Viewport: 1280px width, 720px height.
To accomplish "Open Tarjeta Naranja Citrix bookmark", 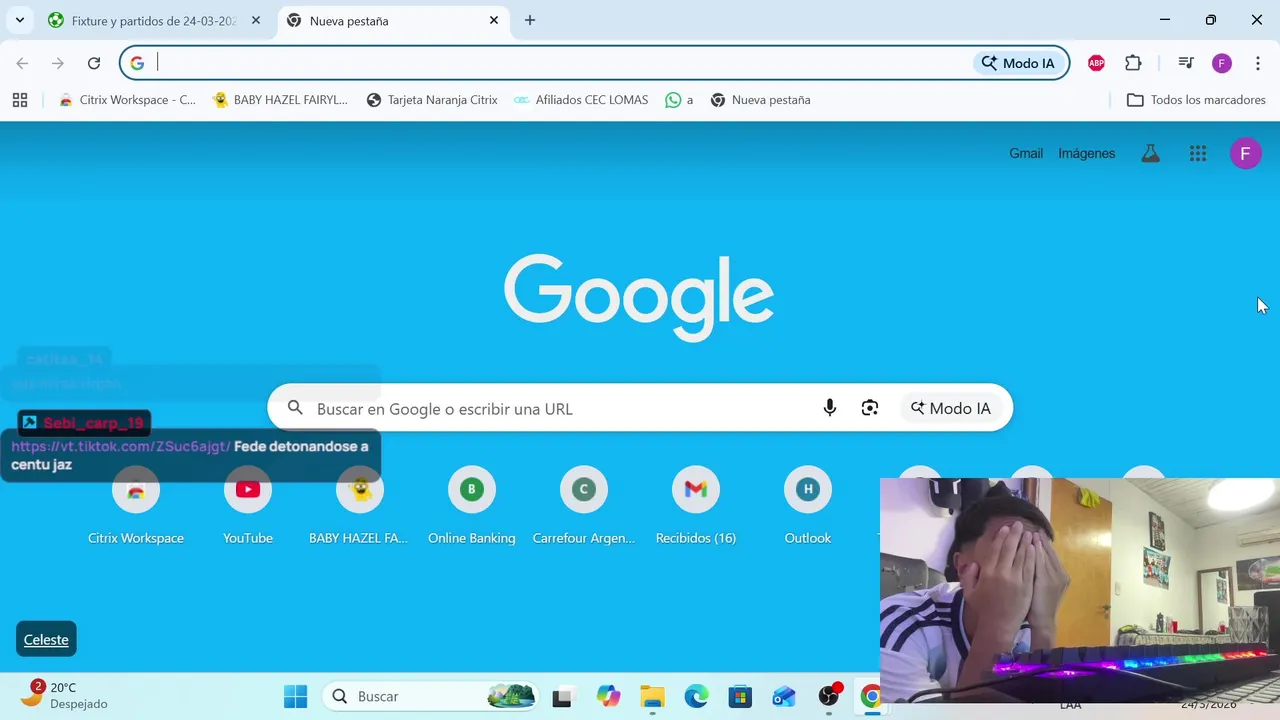I will pyautogui.click(x=432, y=100).
